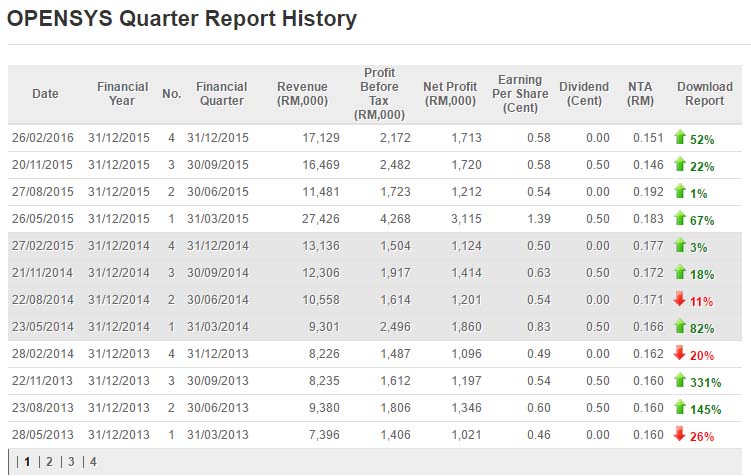
Task: Go to page 2 of report history
Action: [49, 462]
